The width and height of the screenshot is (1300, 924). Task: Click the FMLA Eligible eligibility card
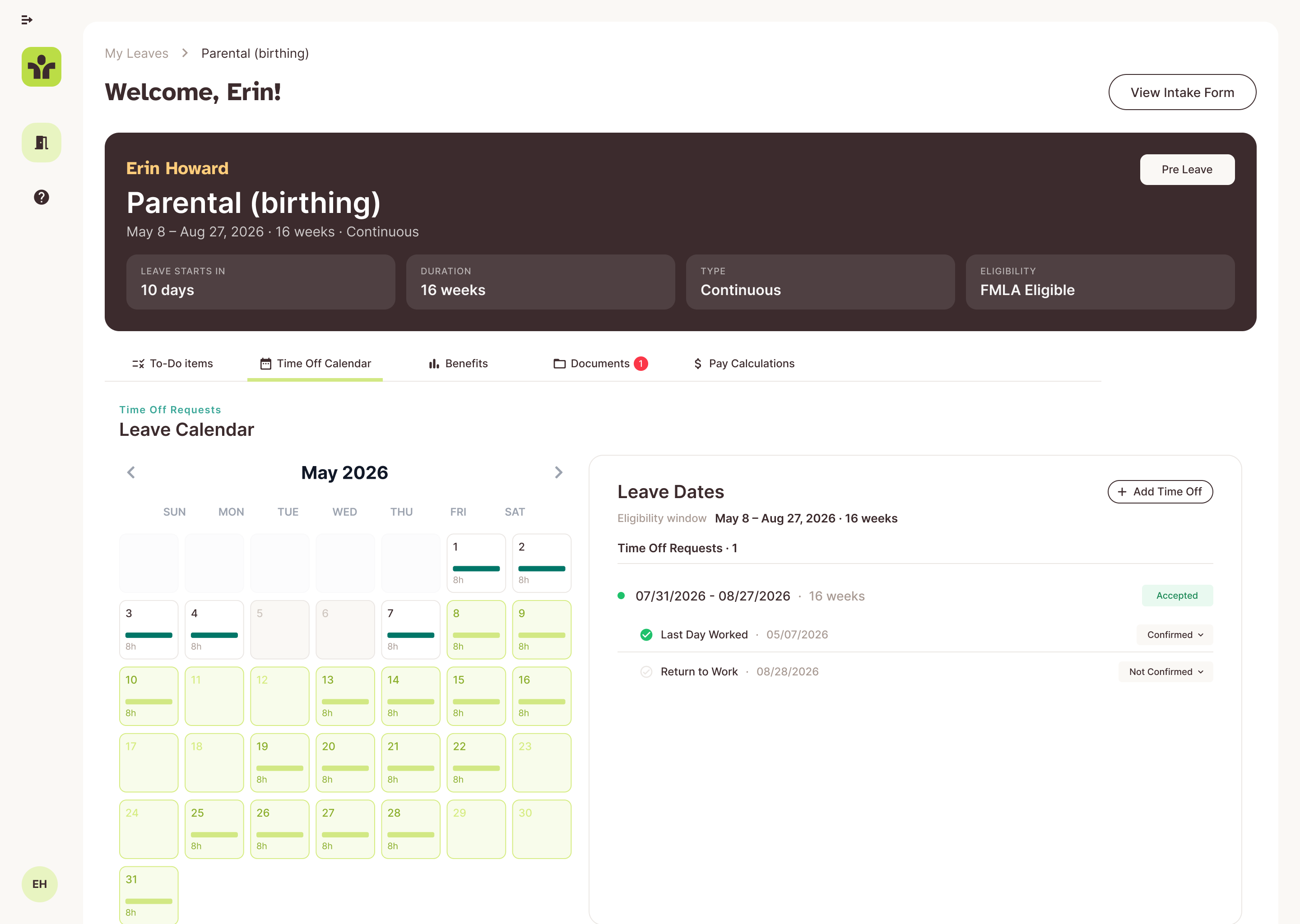coord(1100,282)
